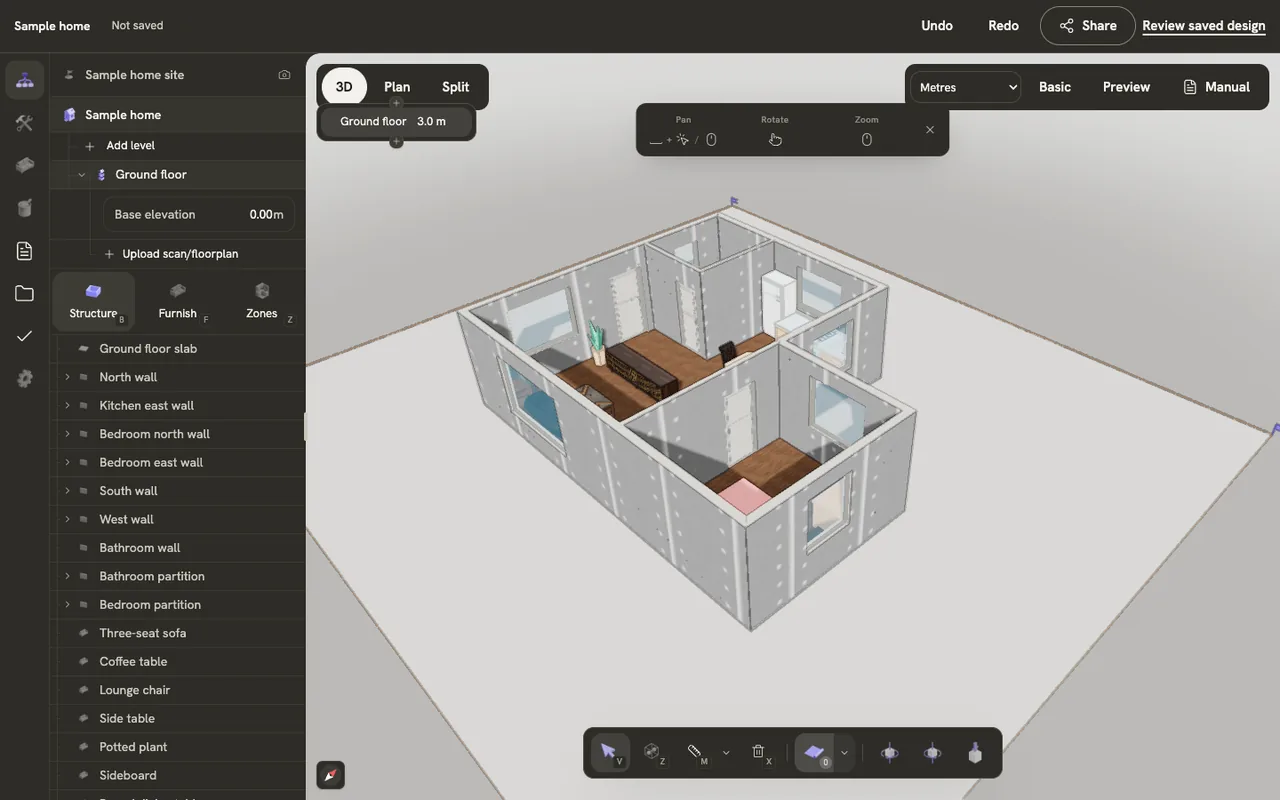Select Side table in list
The image size is (1280, 800).
click(178, 718)
